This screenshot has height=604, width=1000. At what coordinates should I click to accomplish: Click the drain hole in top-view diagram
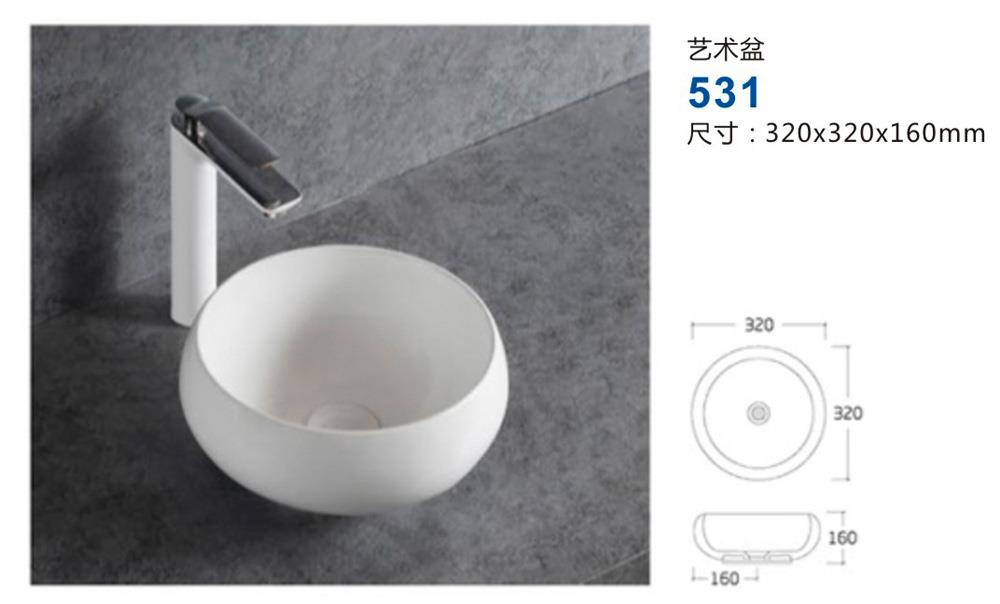(758, 413)
